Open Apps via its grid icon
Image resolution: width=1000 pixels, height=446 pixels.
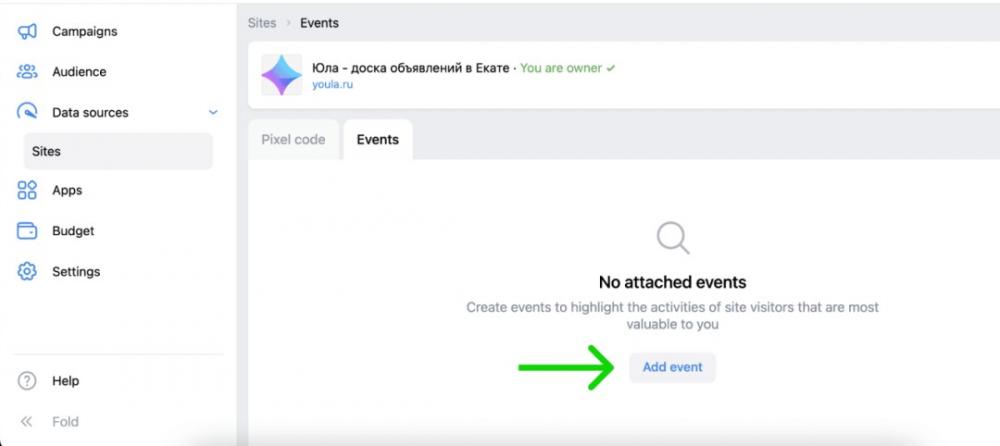click(27, 190)
